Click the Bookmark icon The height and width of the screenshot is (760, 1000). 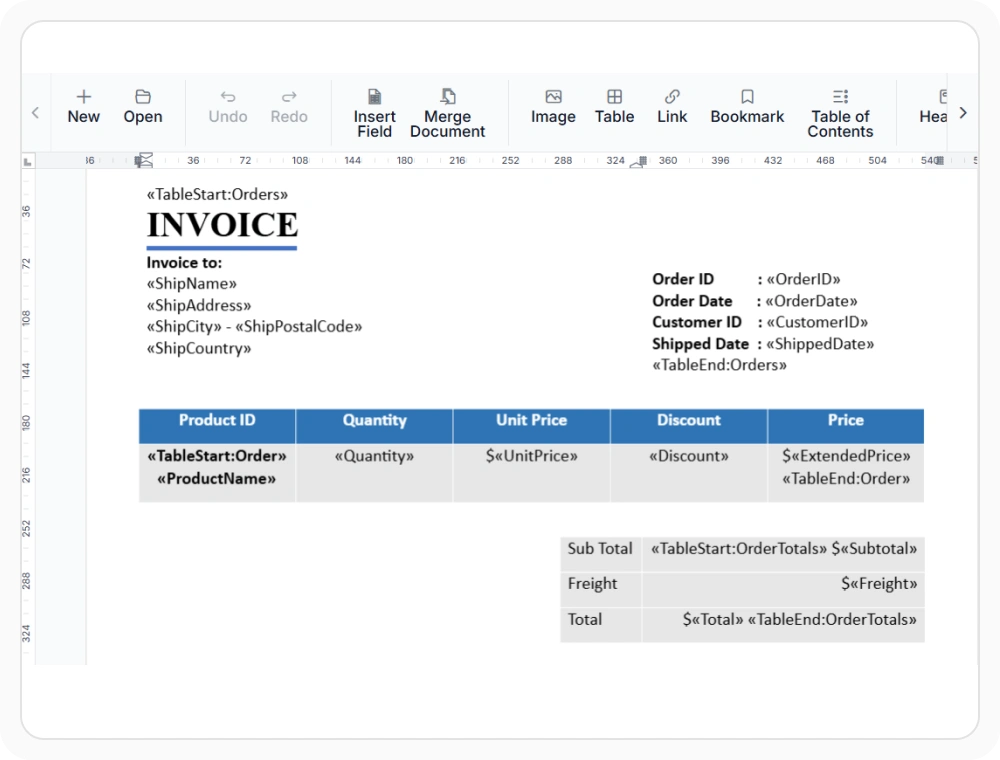click(747, 96)
